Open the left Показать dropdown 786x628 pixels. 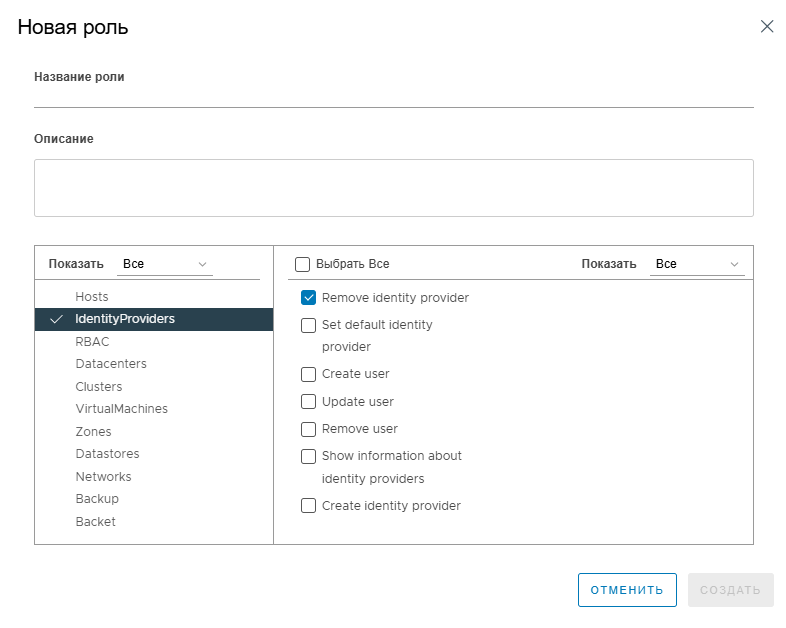[165, 264]
